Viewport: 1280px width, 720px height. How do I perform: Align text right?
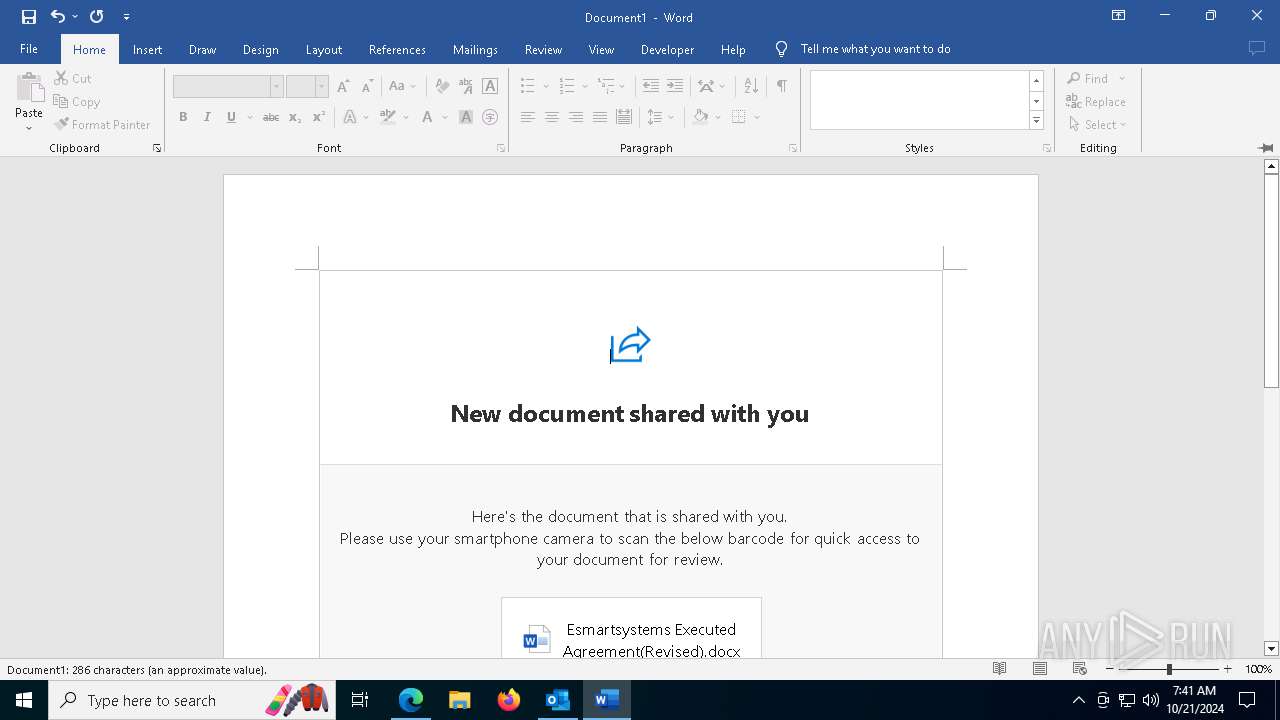576,117
